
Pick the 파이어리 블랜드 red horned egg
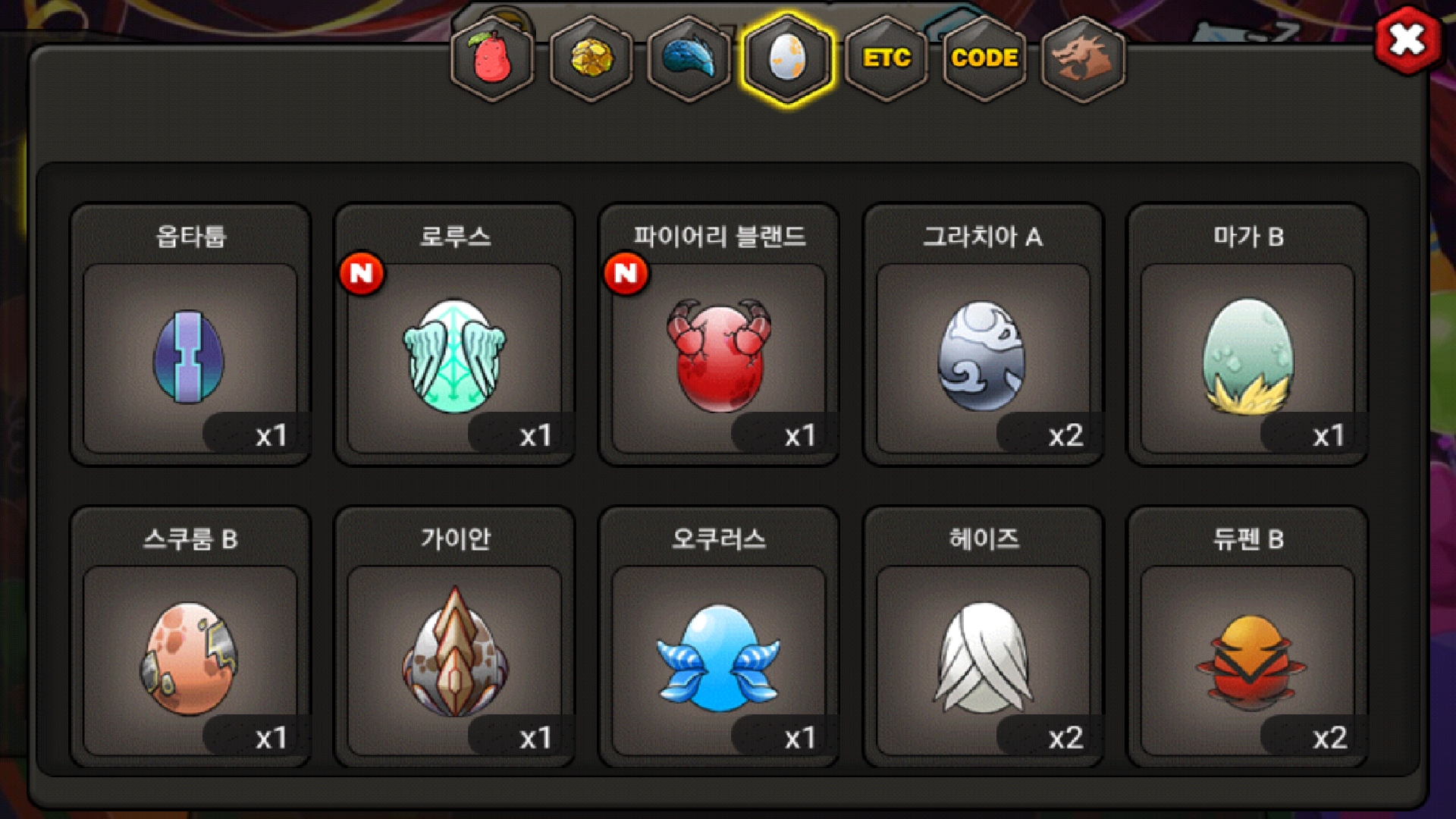point(718,334)
